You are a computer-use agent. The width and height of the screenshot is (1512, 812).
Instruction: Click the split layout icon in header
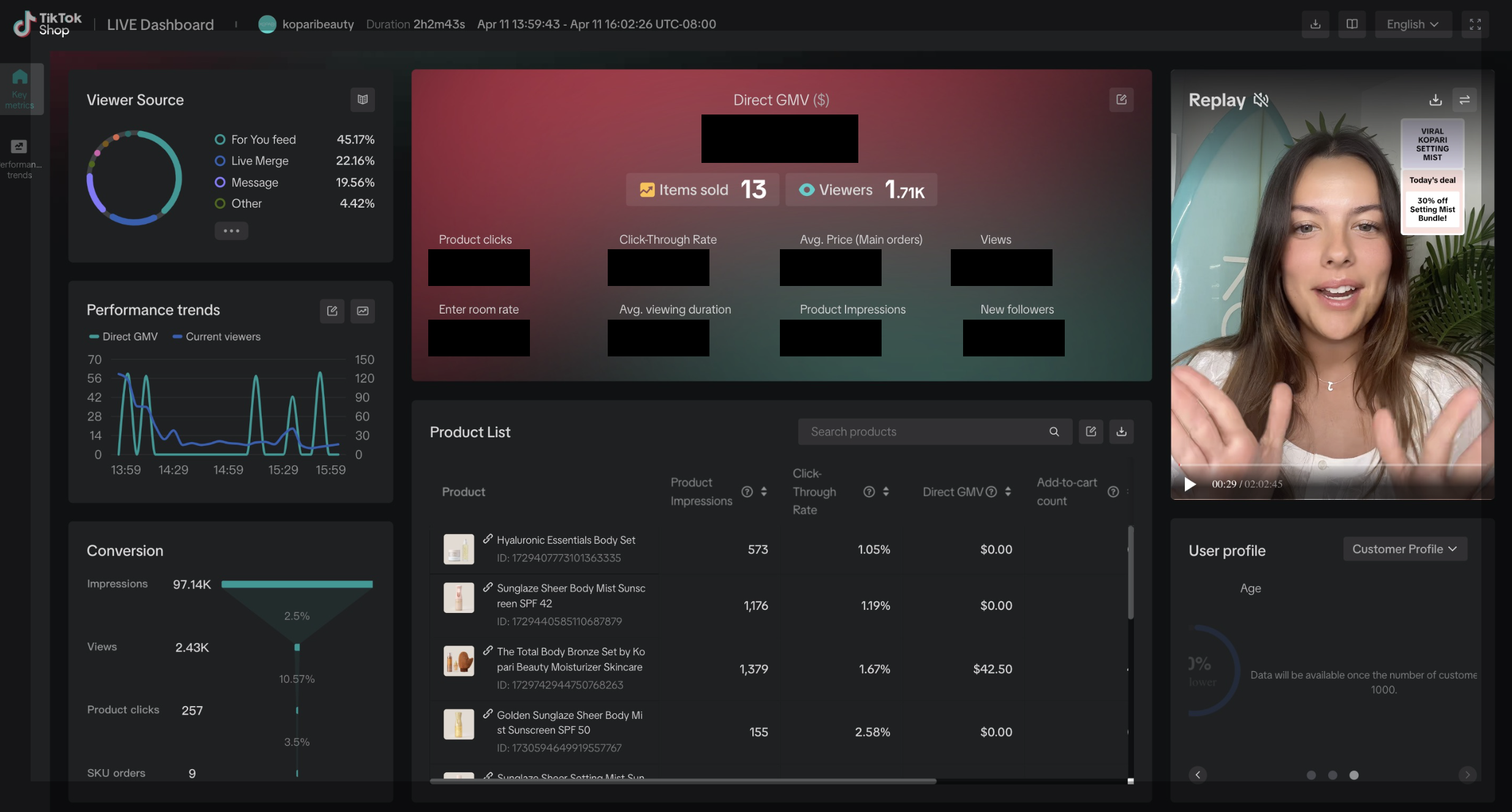1351,24
